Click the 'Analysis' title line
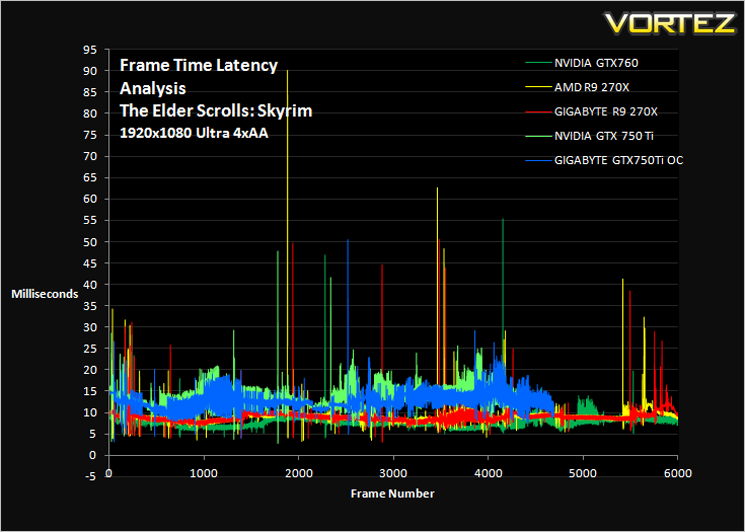The width and height of the screenshot is (745, 532). pyautogui.click(x=153, y=88)
